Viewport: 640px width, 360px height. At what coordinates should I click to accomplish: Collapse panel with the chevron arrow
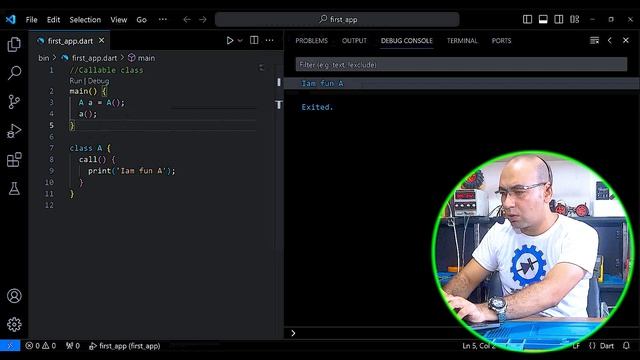point(610,40)
